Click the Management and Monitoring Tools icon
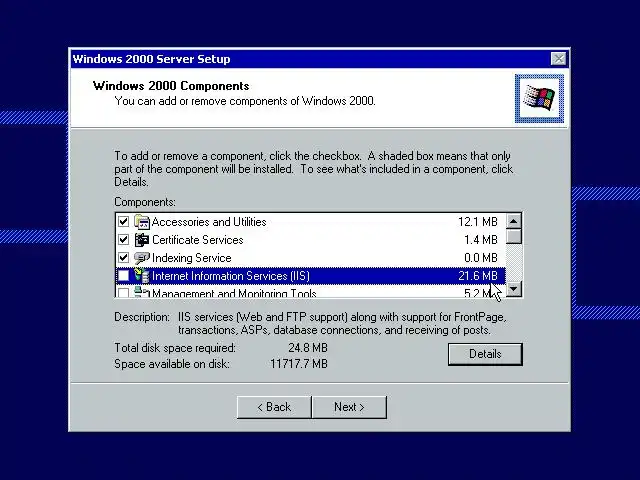This screenshot has width=640, height=480. [x=142, y=292]
